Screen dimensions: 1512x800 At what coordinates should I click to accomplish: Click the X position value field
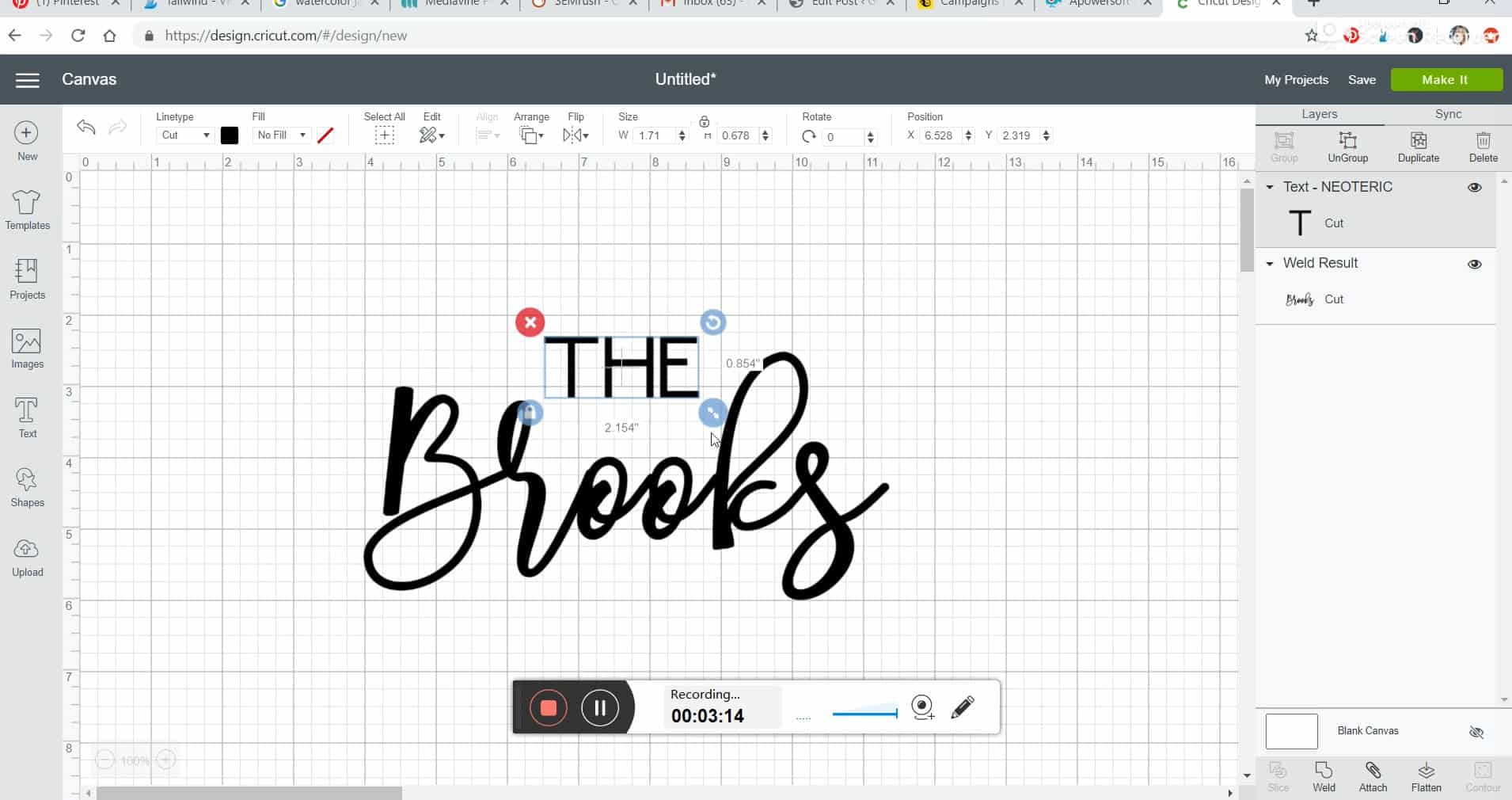(940, 135)
